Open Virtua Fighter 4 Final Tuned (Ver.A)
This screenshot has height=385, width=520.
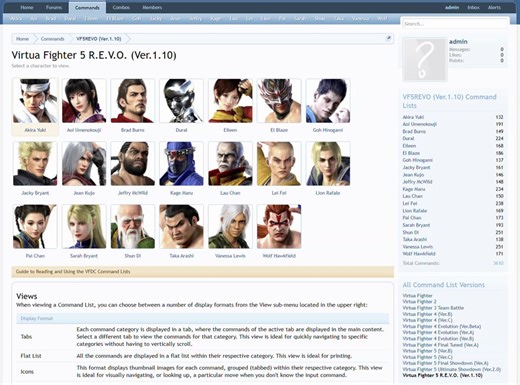pyautogui.click(x=440, y=345)
